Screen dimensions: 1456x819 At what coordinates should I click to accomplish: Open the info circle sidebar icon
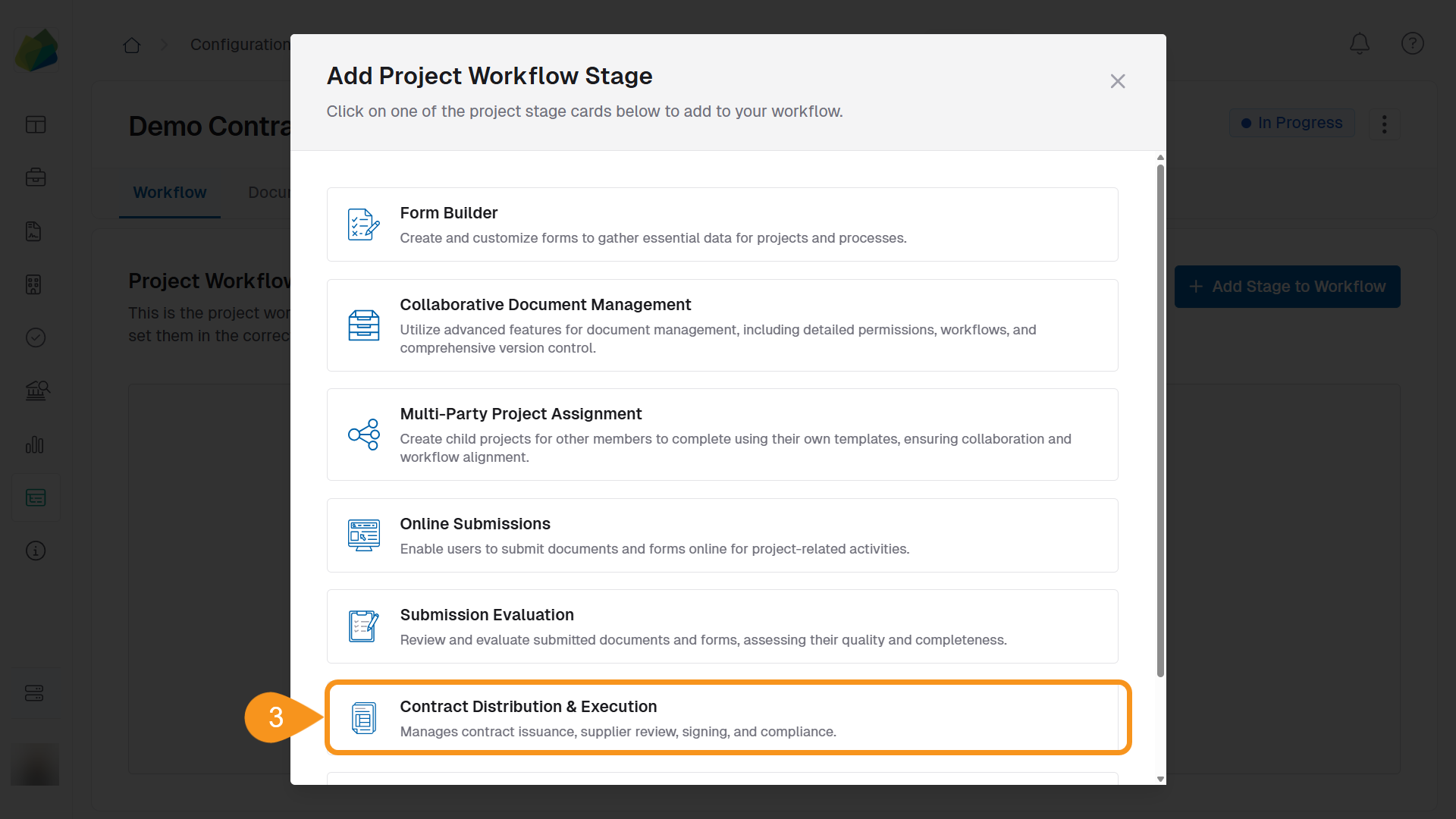pos(36,551)
